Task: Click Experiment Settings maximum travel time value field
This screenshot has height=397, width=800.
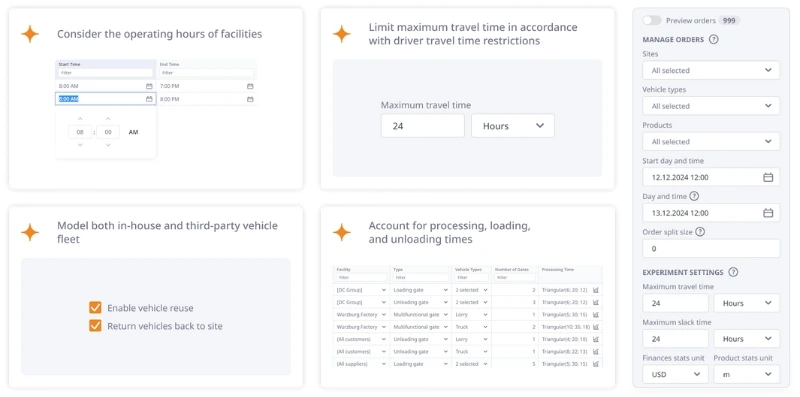Action: coord(675,303)
